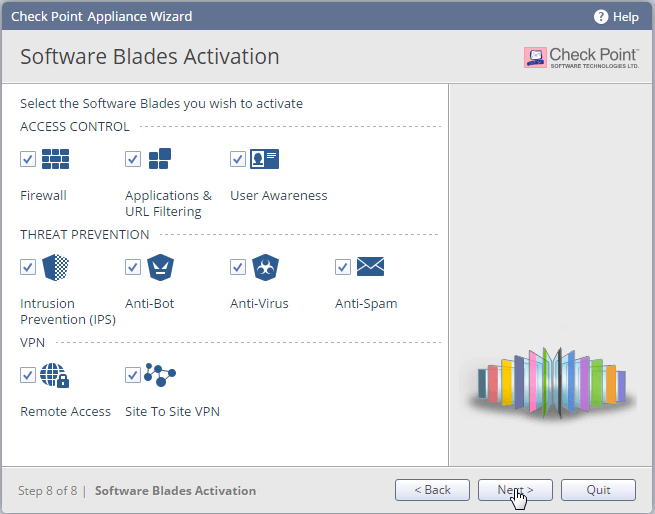Open the Help link text
655x514 pixels.
pos(625,17)
